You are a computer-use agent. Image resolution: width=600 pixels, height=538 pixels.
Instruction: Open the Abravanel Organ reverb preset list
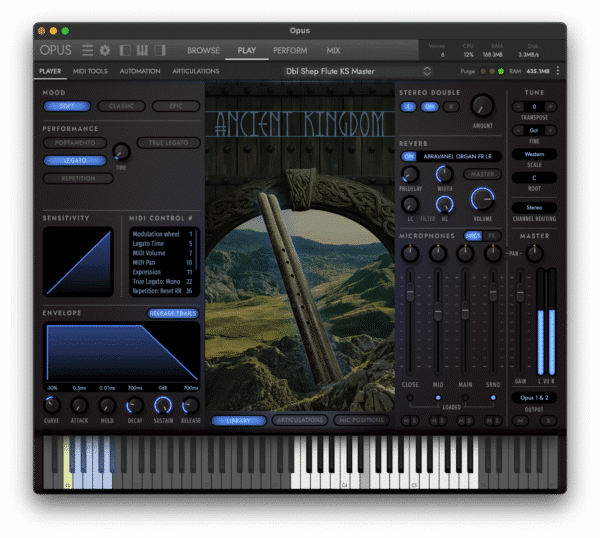point(458,156)
